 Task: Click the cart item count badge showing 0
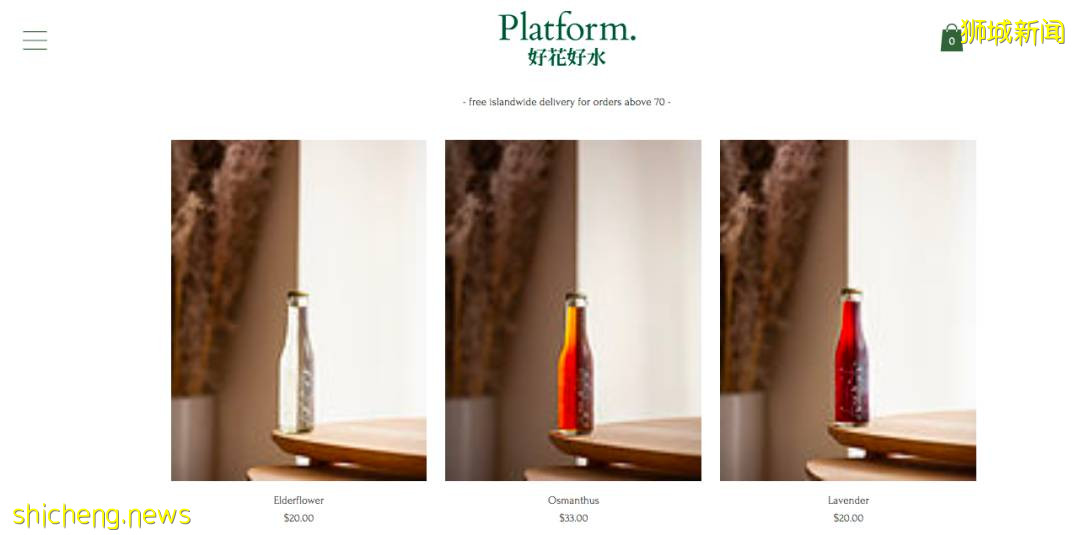tap(951, 41)
